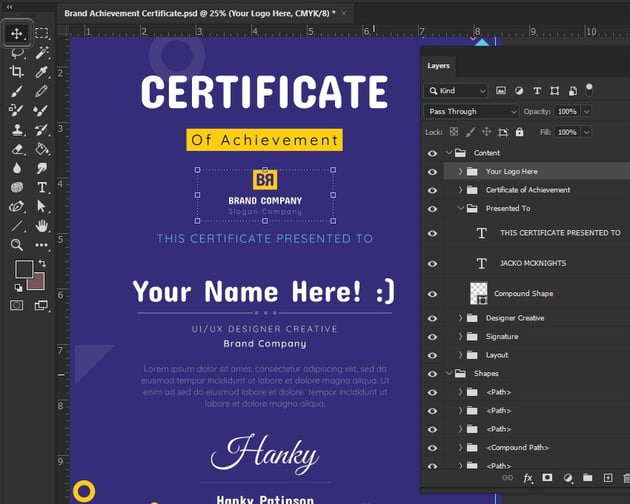Filter layers by text type

537,91
